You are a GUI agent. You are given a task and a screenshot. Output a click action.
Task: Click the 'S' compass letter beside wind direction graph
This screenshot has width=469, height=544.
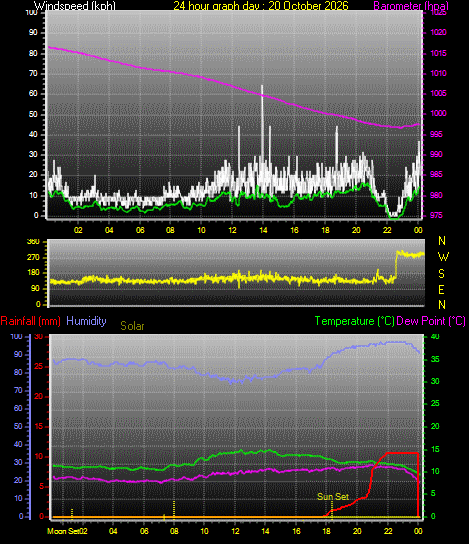[441, 273]
